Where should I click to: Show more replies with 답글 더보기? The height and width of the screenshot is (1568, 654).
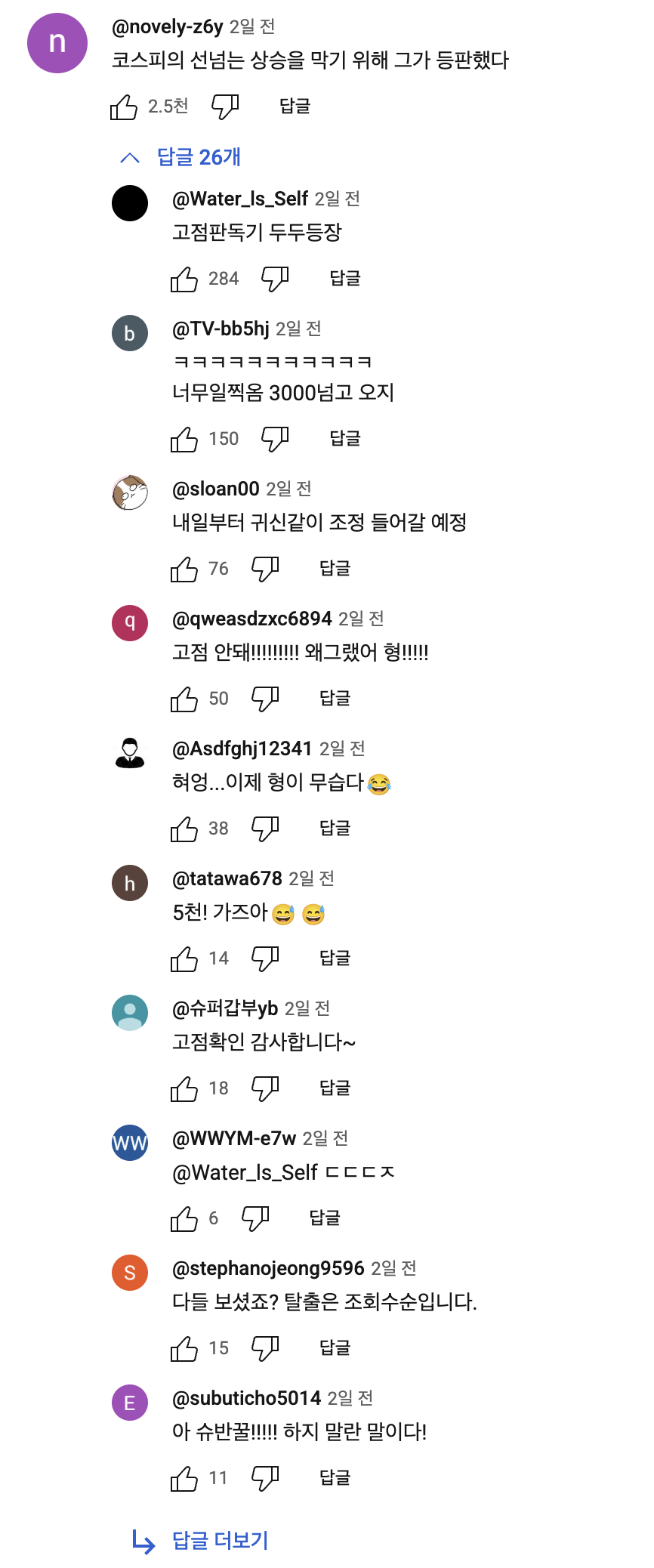click(x=220, y=1541)
